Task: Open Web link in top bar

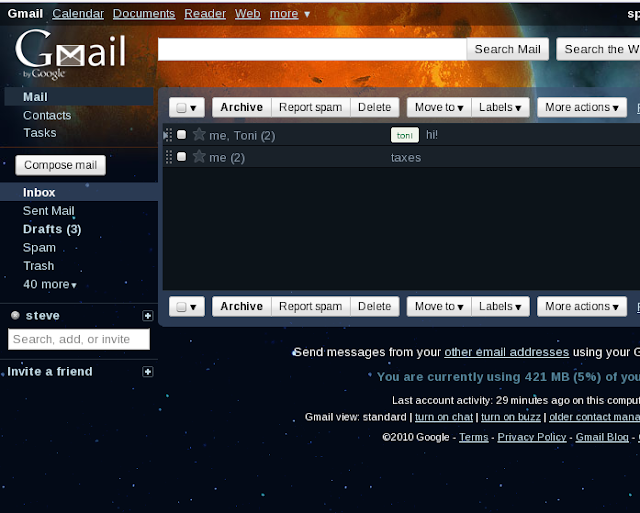Action: 247,14
